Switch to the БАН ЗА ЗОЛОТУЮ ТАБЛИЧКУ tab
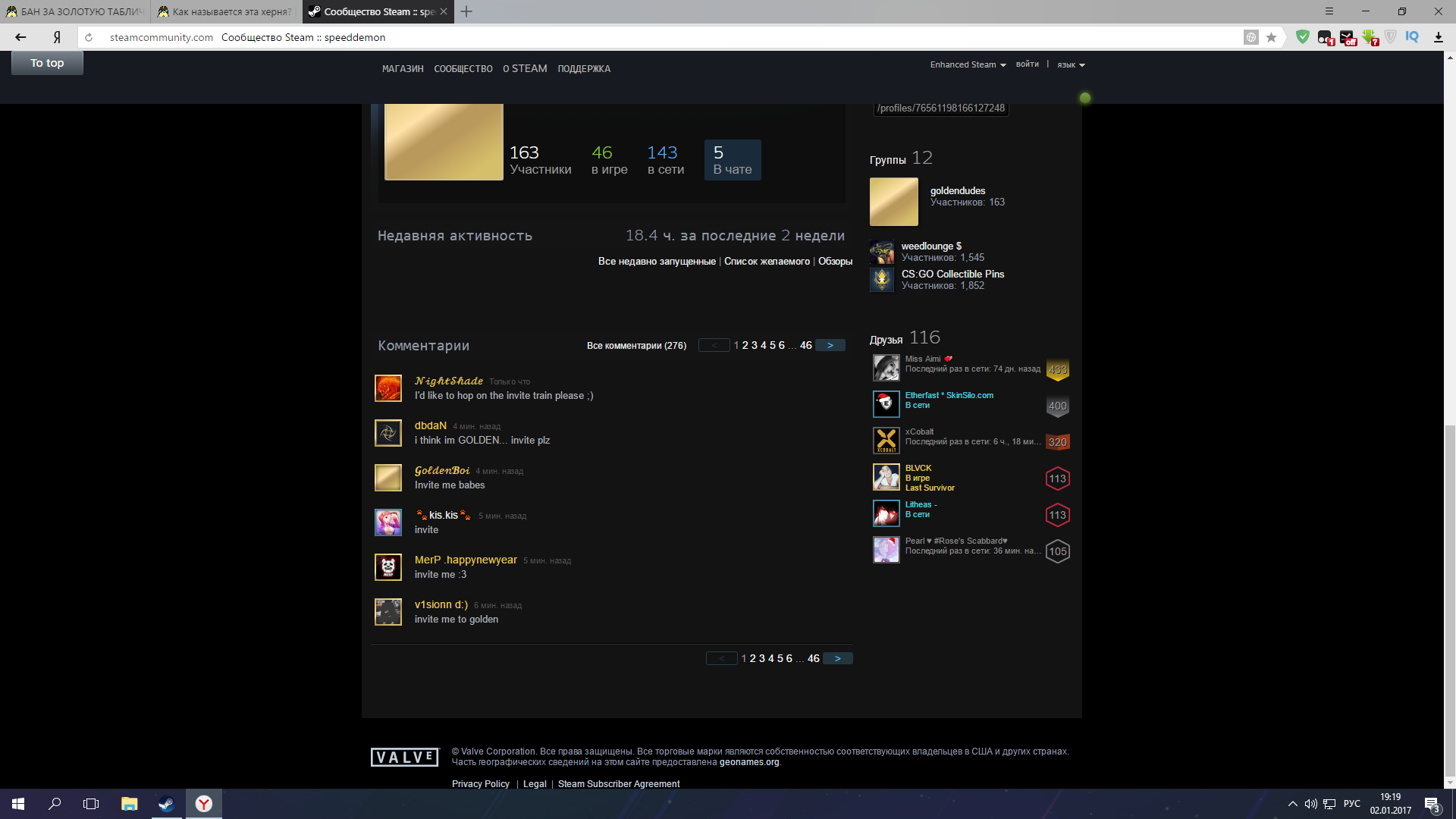Screen dimensions: 1456x819 [x=75, y=11]
